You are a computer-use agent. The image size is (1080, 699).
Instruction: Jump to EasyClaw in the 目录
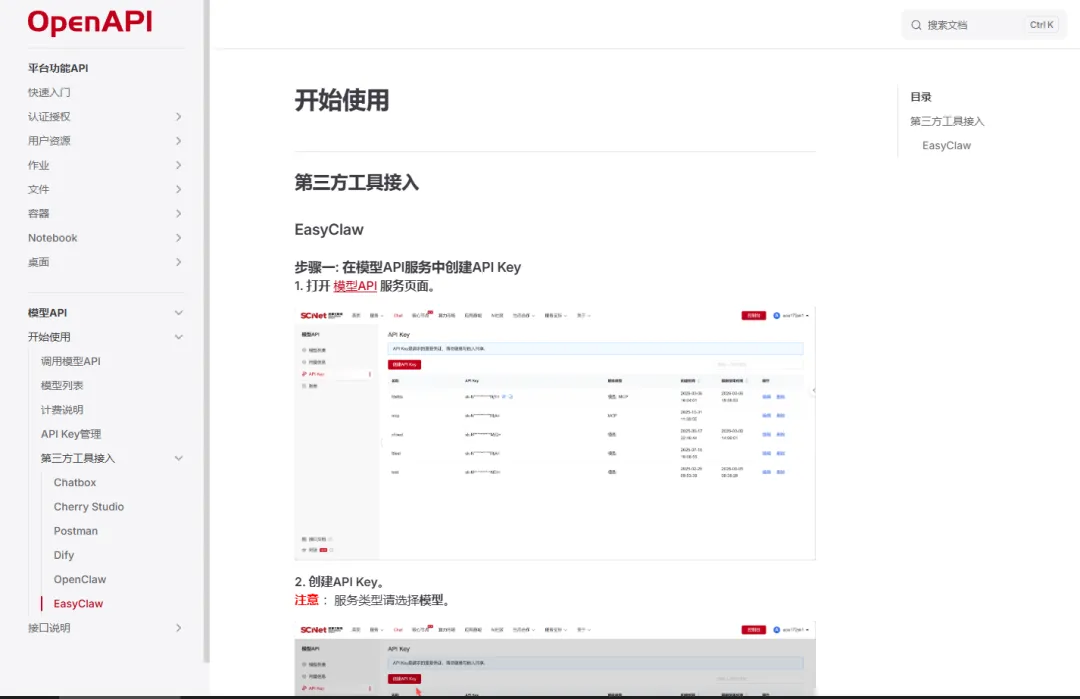click(946, 145)
